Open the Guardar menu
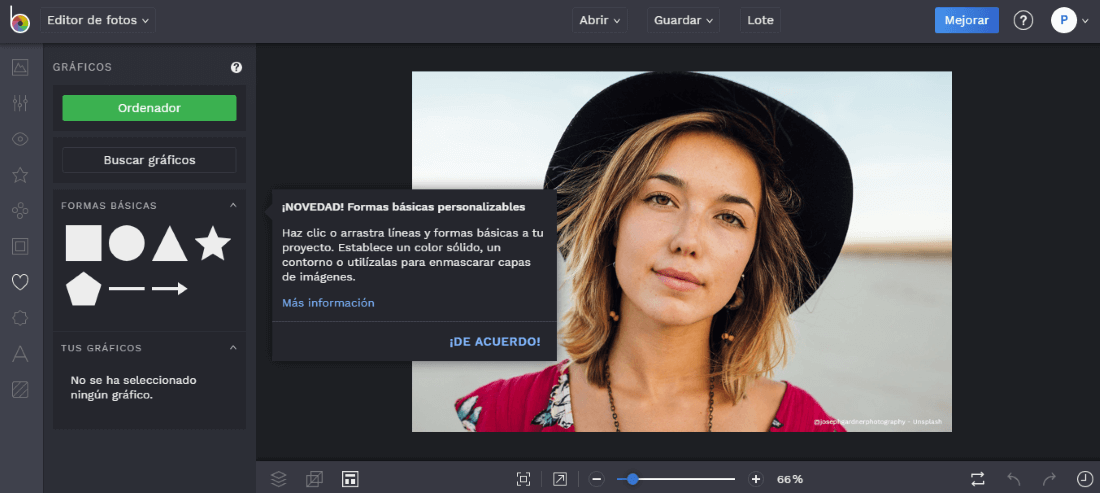The height and width of the screenshot is (493, 1100). [684, 20]
